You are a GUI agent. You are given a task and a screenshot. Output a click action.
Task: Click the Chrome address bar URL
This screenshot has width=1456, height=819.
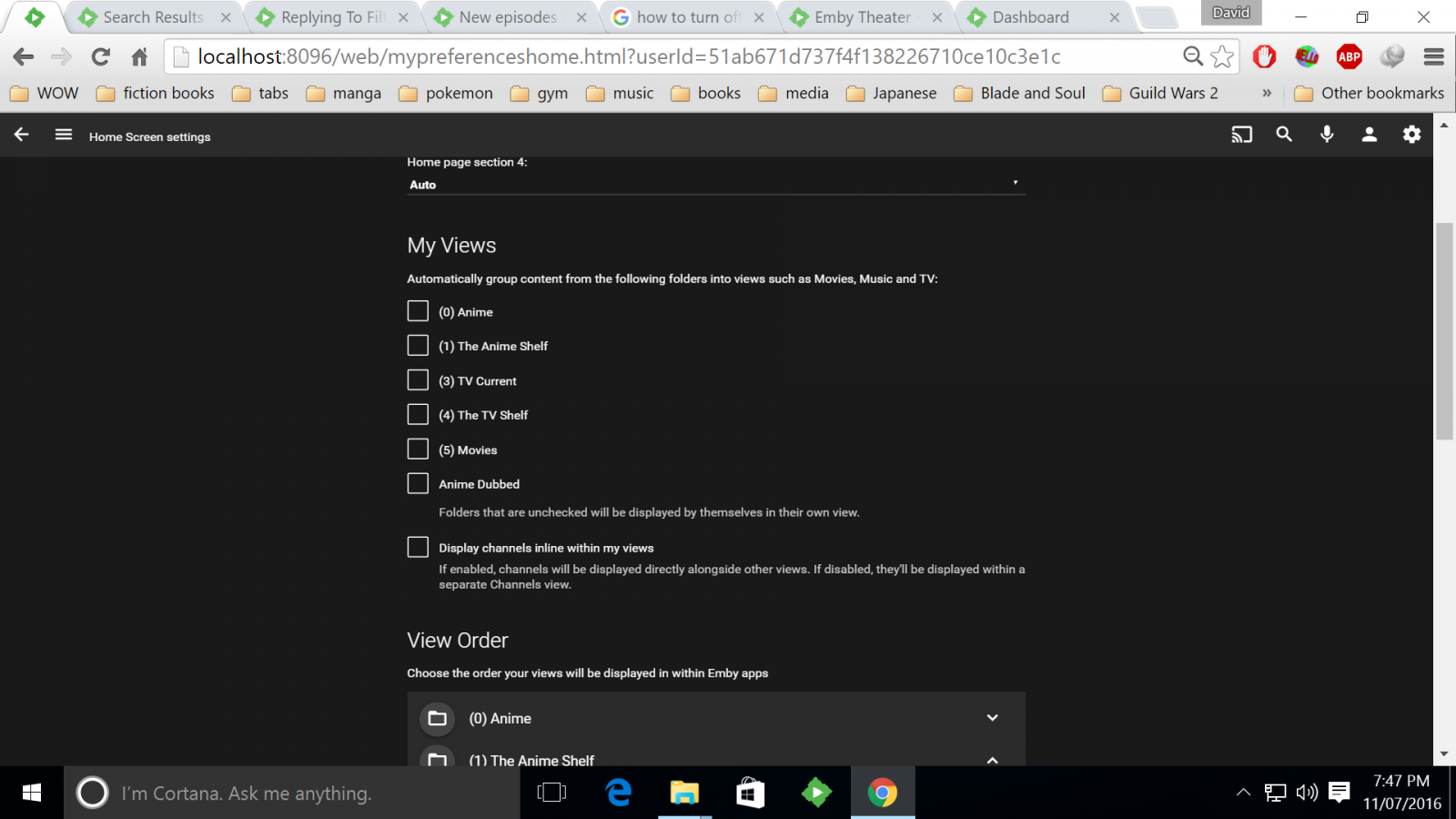pos(629,56)
